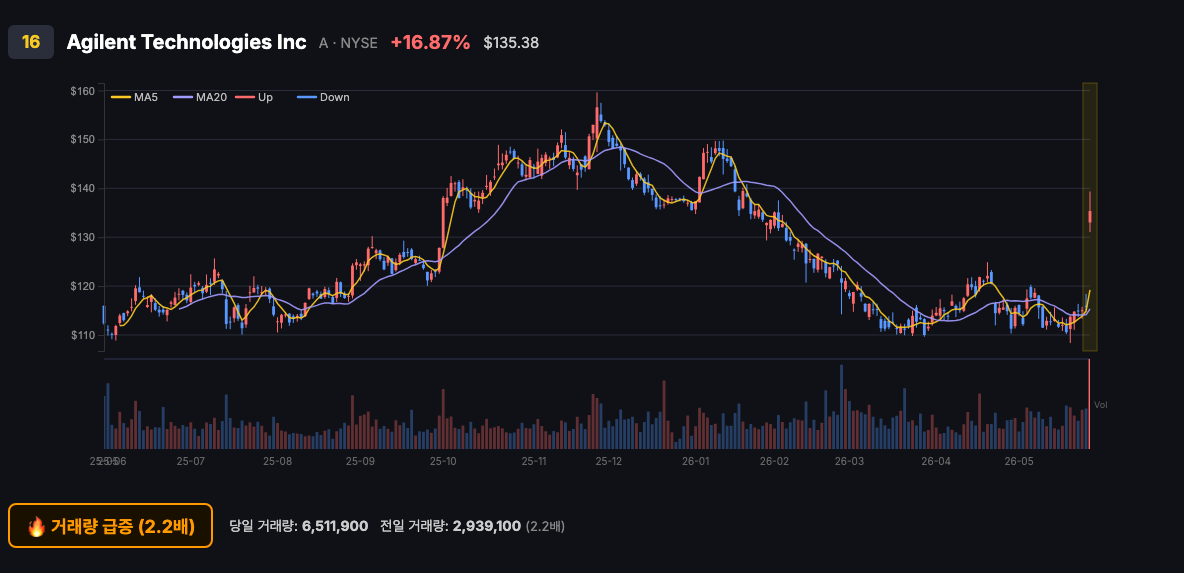Select the Agilent Technologies Inc title
This screenshot has width=1184, height=573.
187,42
